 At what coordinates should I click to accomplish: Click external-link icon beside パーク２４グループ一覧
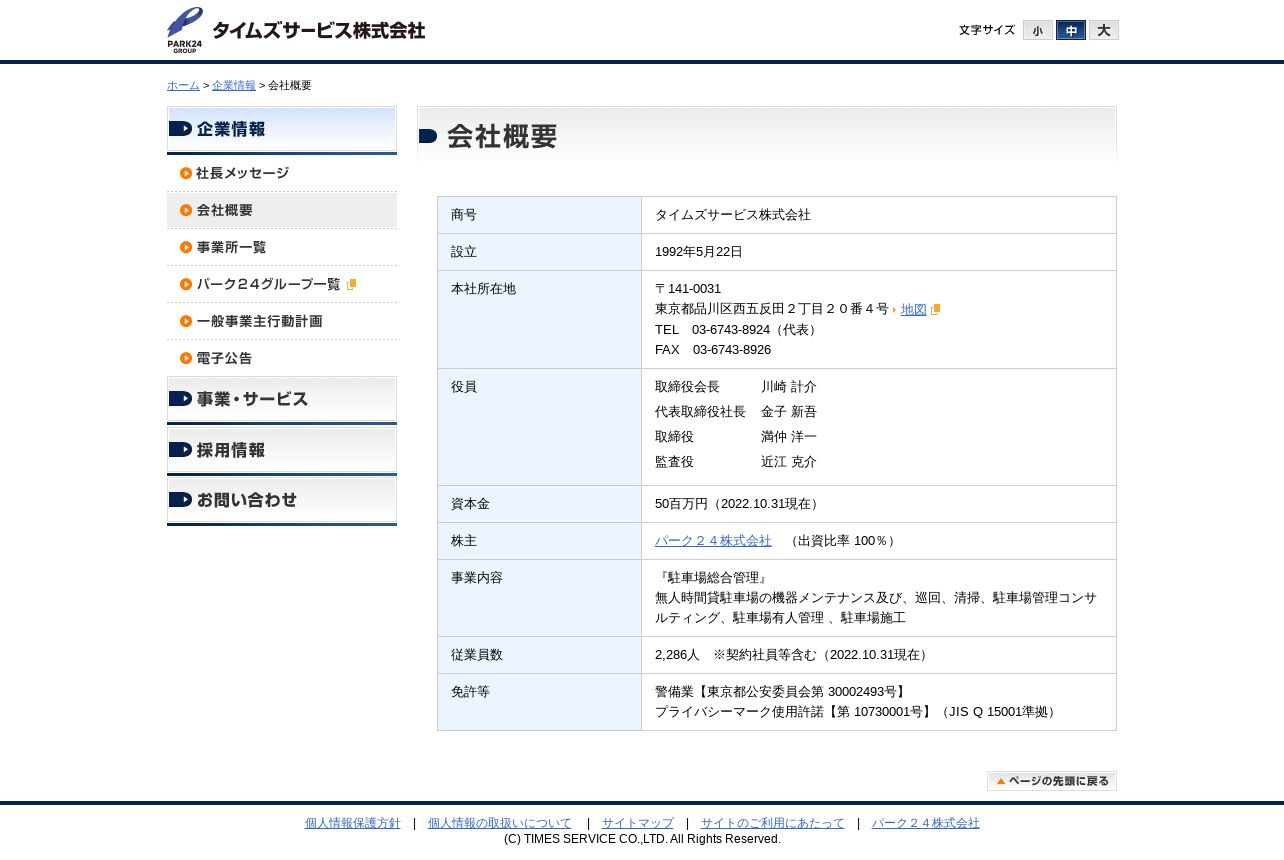tap(351, 284)
